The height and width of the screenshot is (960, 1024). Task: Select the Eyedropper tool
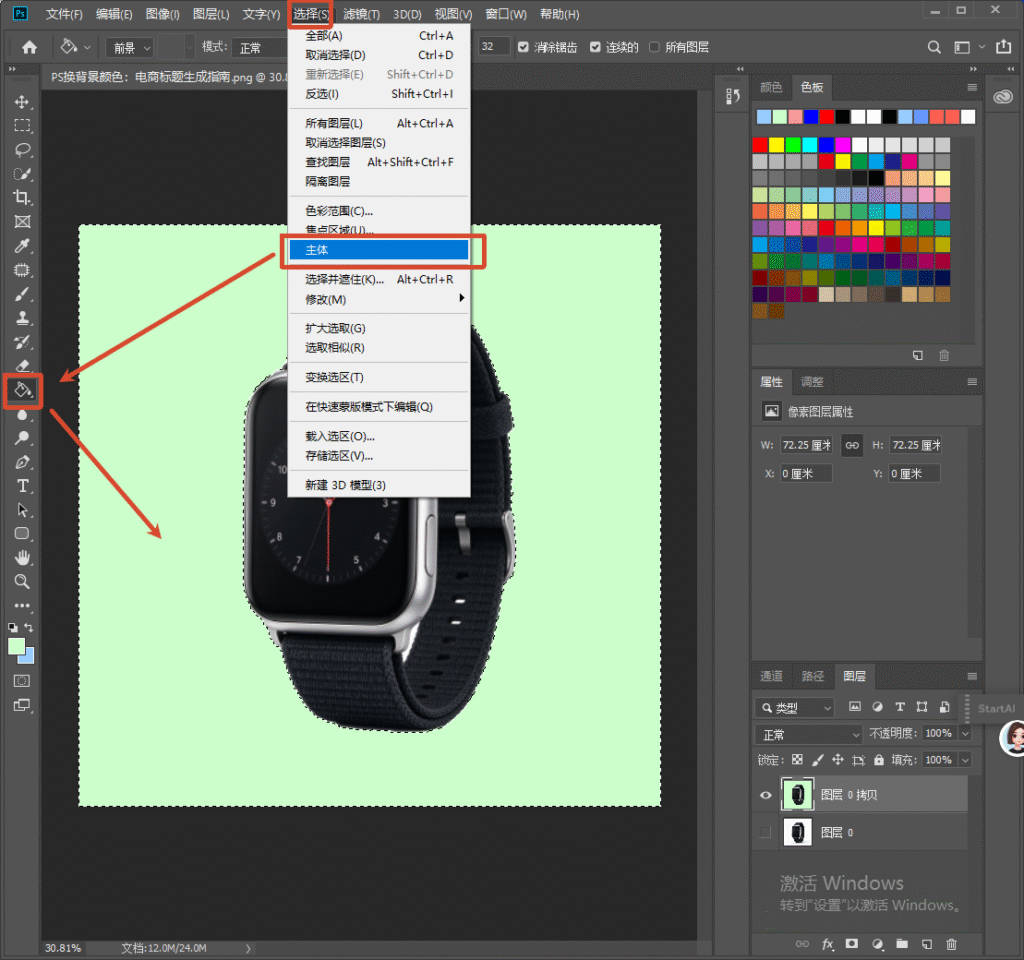pyautogui.click(x=22, y=246)
